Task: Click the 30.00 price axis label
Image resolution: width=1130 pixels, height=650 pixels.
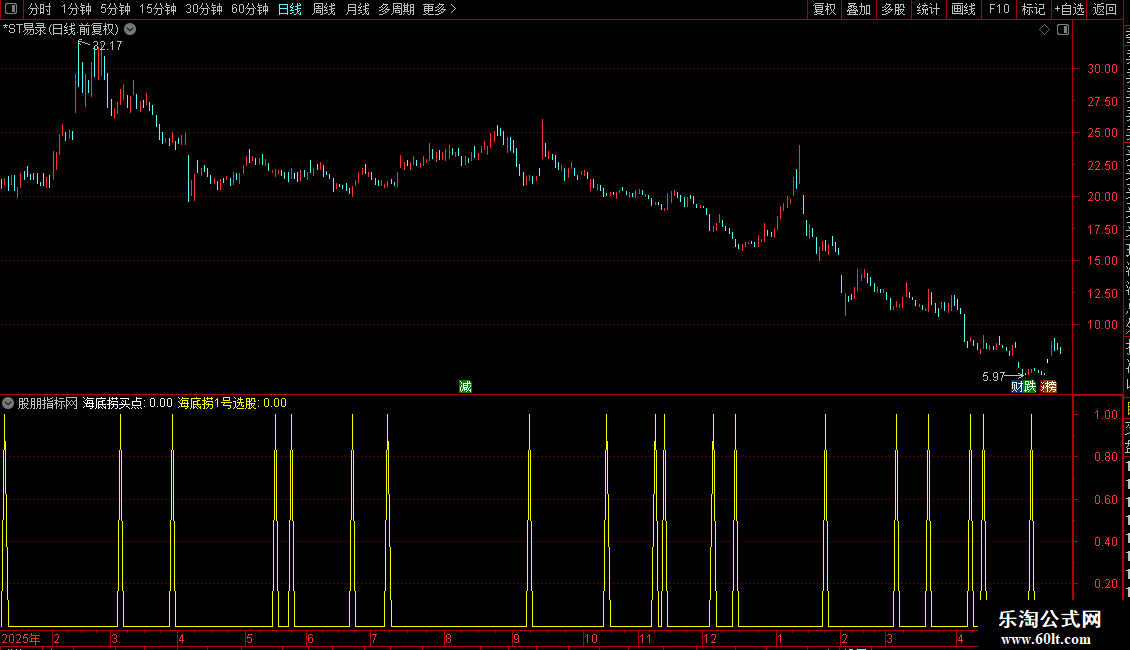Action: pos(1102,68)
